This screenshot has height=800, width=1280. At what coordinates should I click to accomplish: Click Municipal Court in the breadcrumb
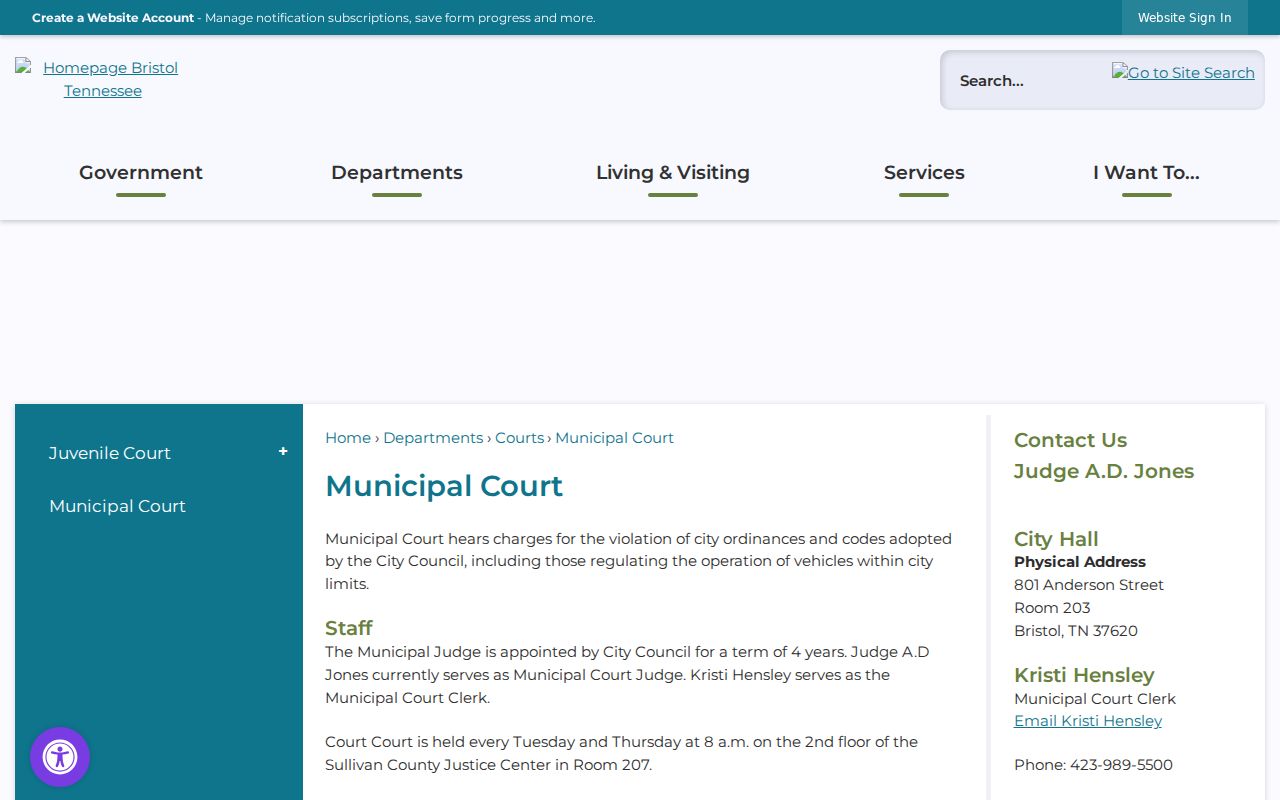(614, 438)
